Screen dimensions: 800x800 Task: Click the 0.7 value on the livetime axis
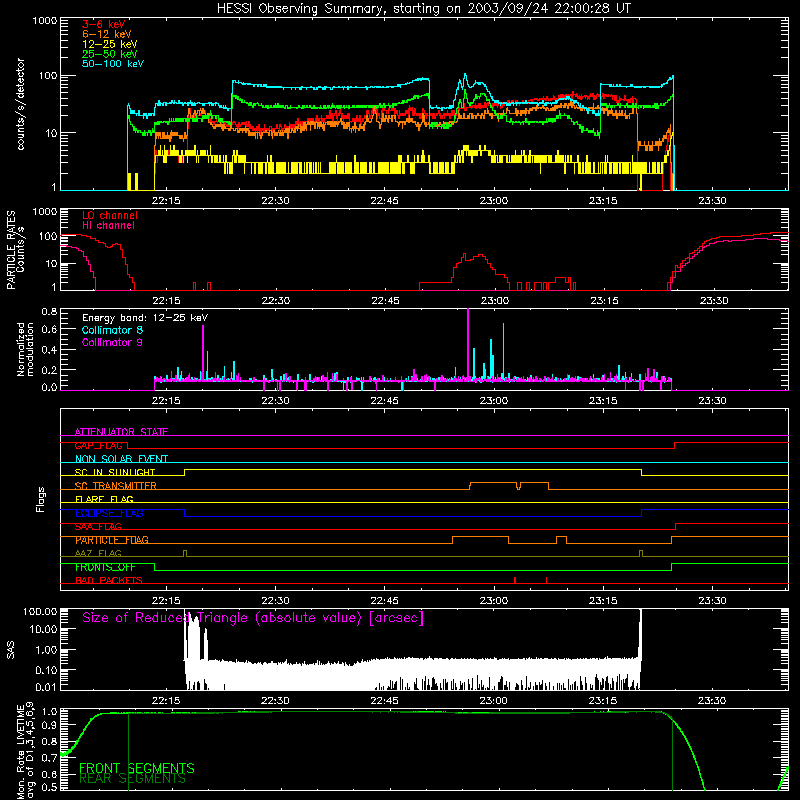pos(51,758)
